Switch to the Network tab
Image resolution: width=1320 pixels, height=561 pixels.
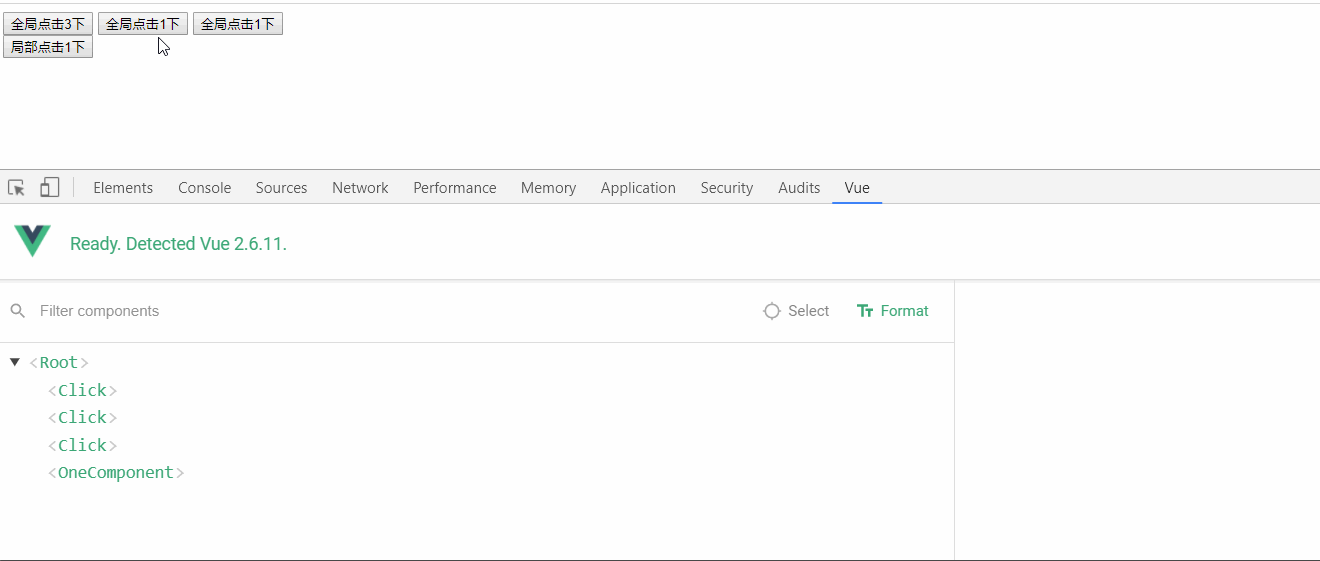click(x=360, y=188)
